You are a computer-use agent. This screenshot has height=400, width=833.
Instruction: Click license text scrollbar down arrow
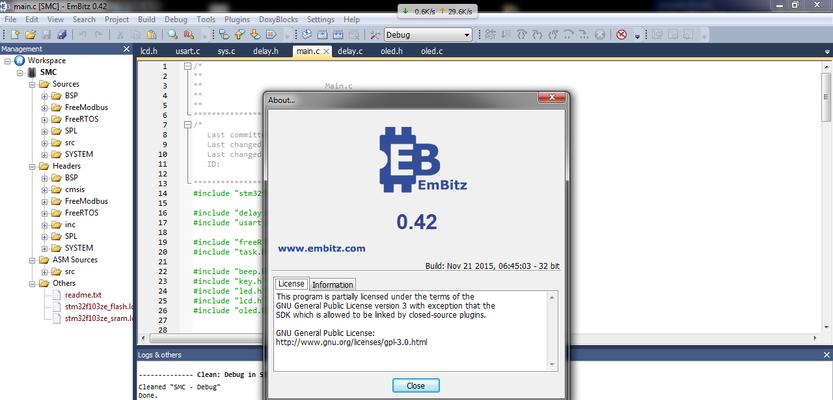[552, 364]
